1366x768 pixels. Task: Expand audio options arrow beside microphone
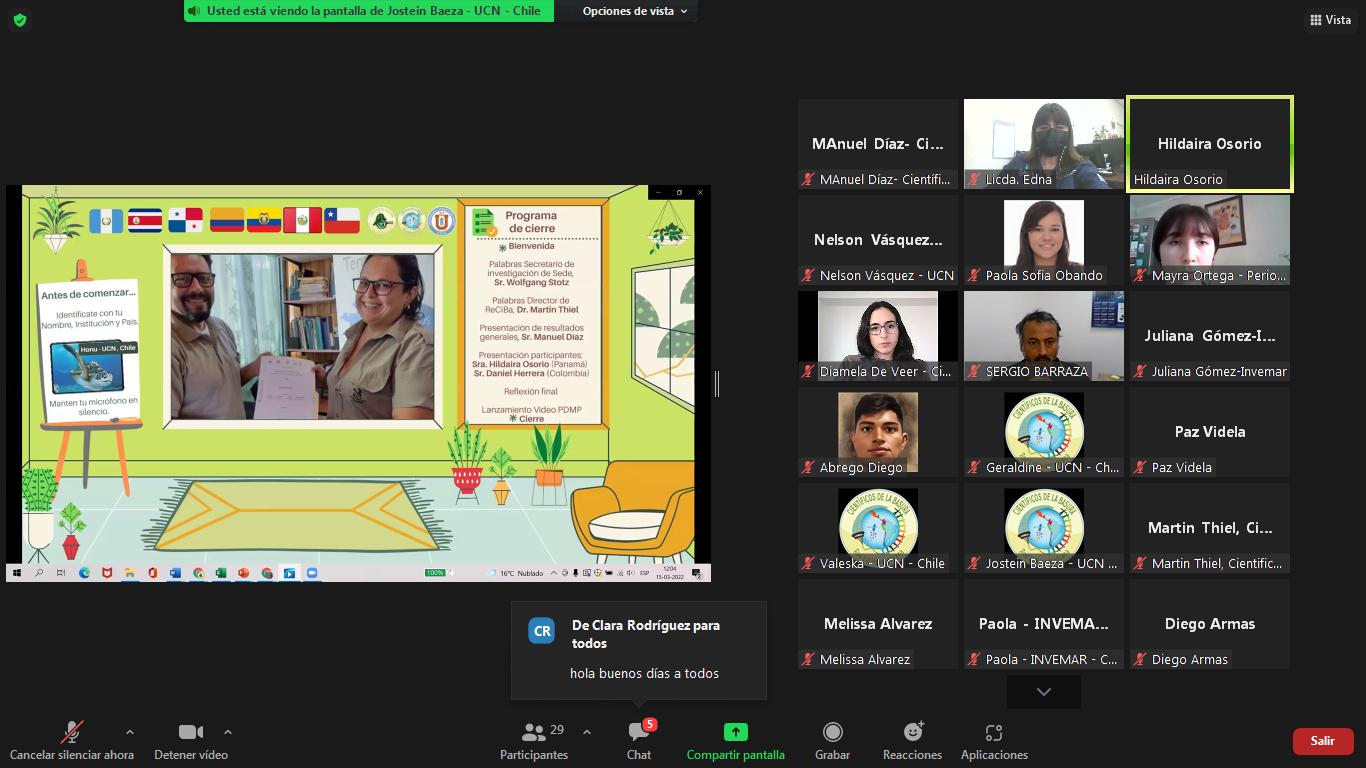coord(129,732)
